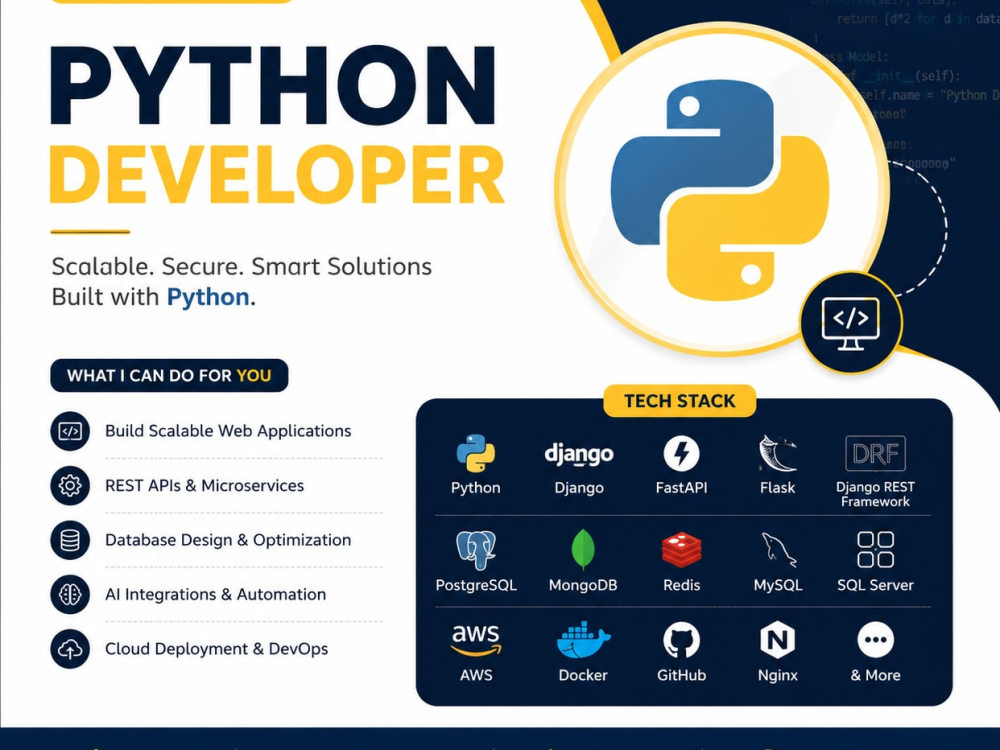
Task: Click the WHAT I CAN DO FOR YOU badge
Action: [x=169, y=376]
